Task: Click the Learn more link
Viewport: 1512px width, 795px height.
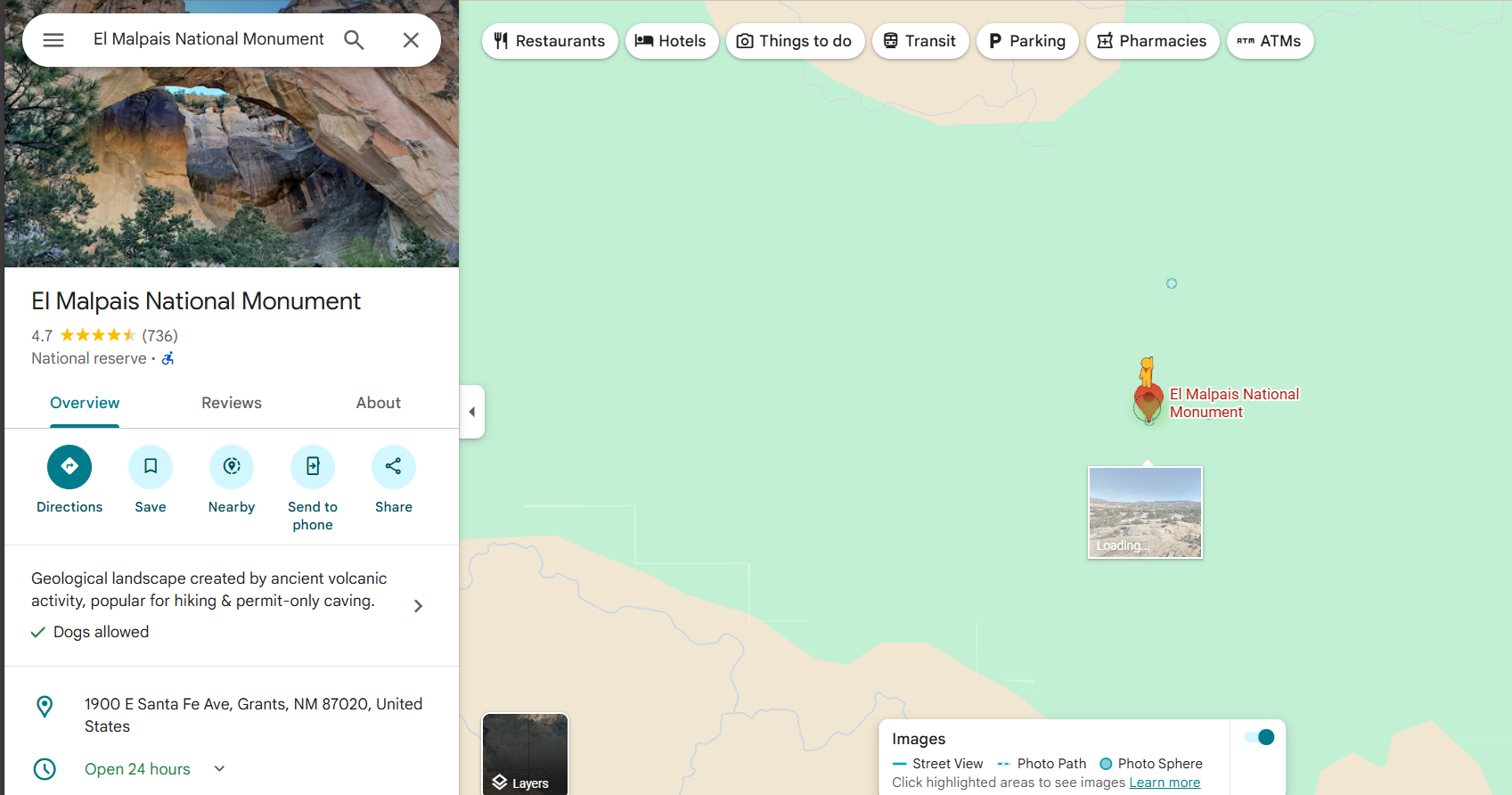Action: (1165, 783)
